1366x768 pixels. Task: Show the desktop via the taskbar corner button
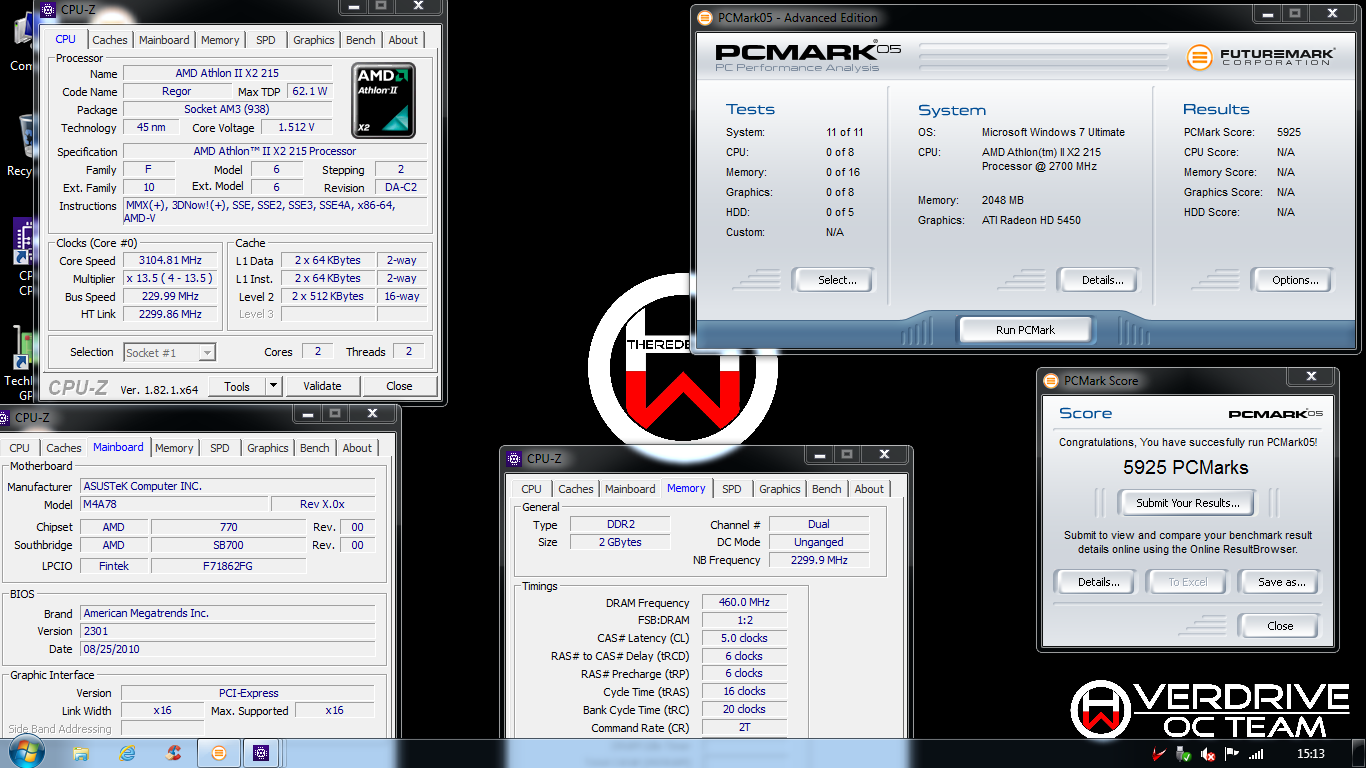click(x=1358, y=753)
